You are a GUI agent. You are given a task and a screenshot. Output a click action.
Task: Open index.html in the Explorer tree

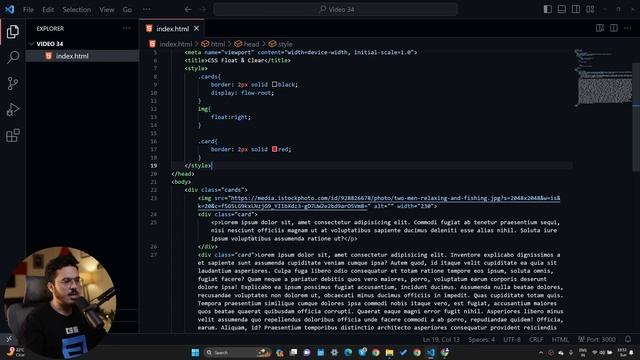pos(82,56)
